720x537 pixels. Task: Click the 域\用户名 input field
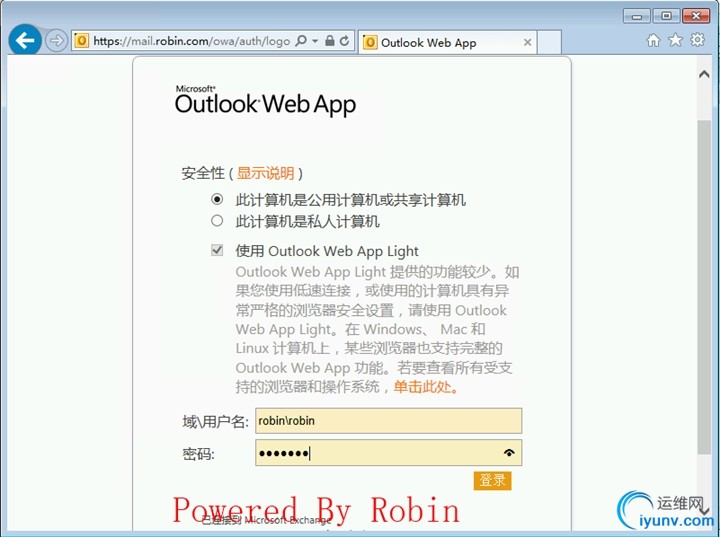388,421
